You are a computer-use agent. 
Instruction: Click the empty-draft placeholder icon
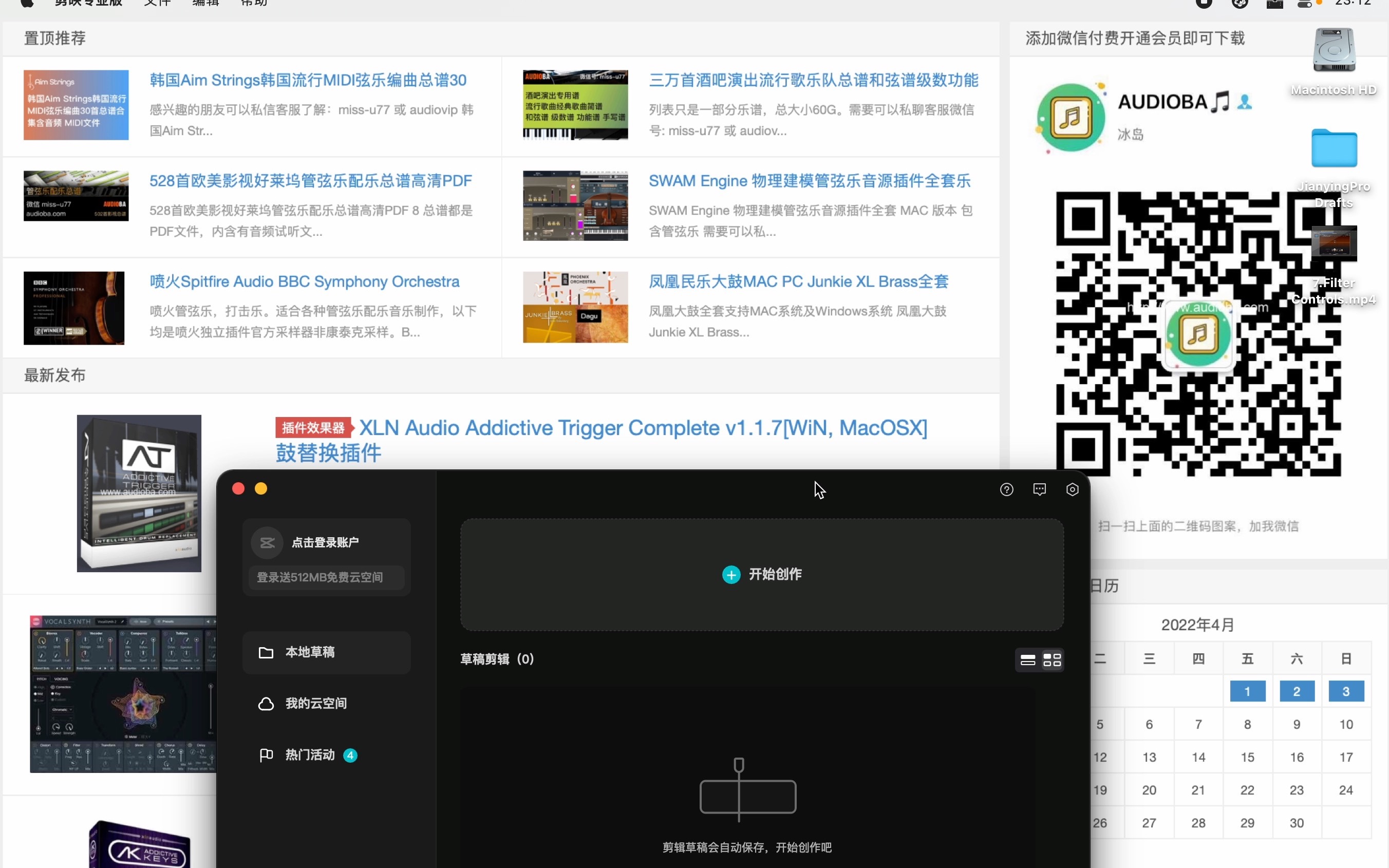click(x=747, y=789)
